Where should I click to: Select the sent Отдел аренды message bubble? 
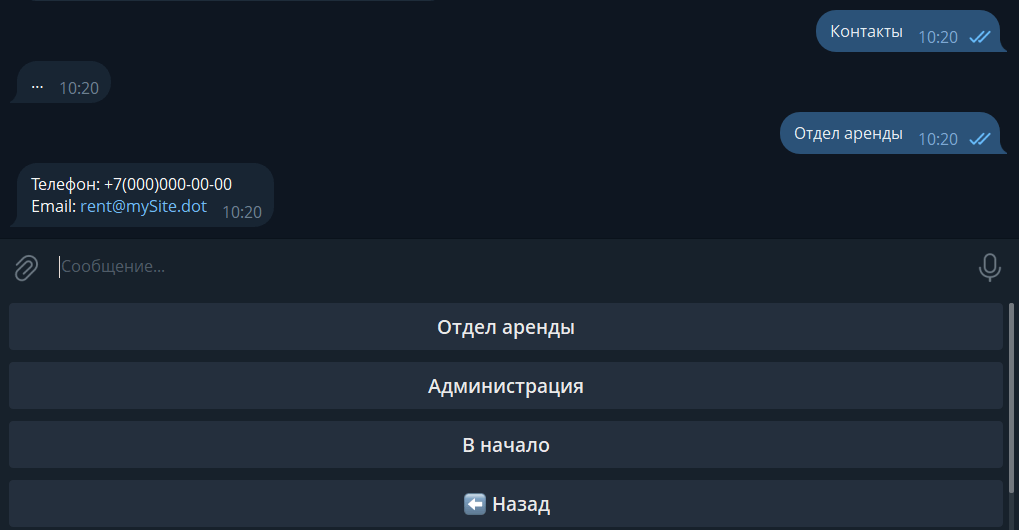point(848,133)
